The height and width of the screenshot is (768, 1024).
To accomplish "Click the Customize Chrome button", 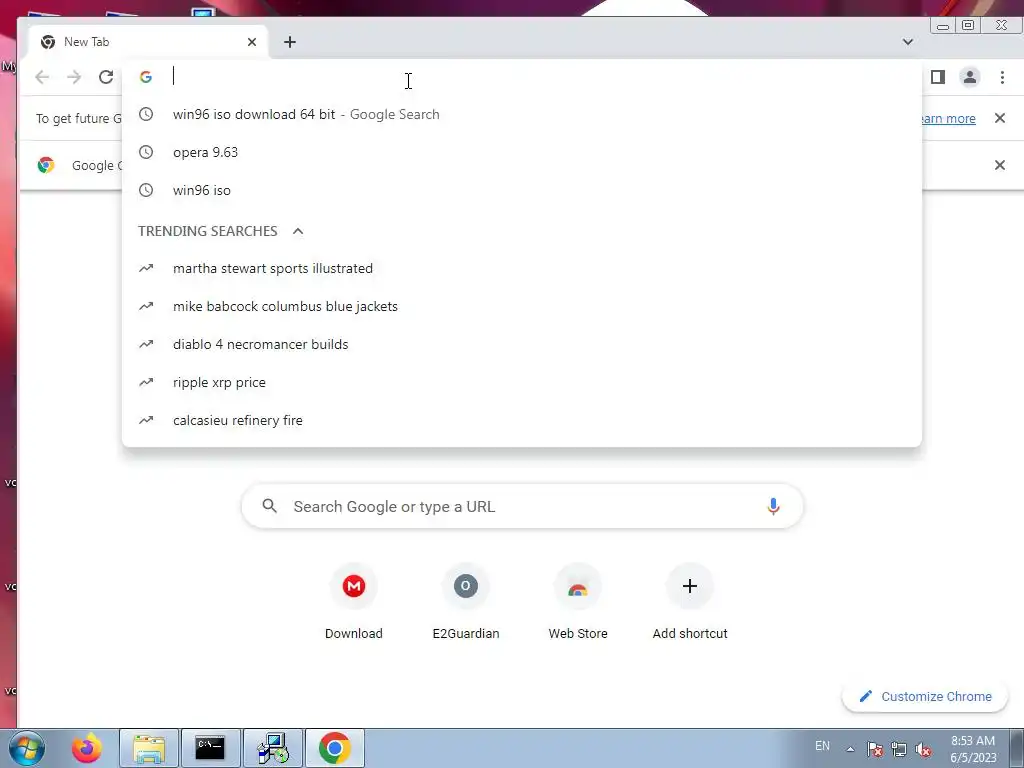I will point(925,696).
